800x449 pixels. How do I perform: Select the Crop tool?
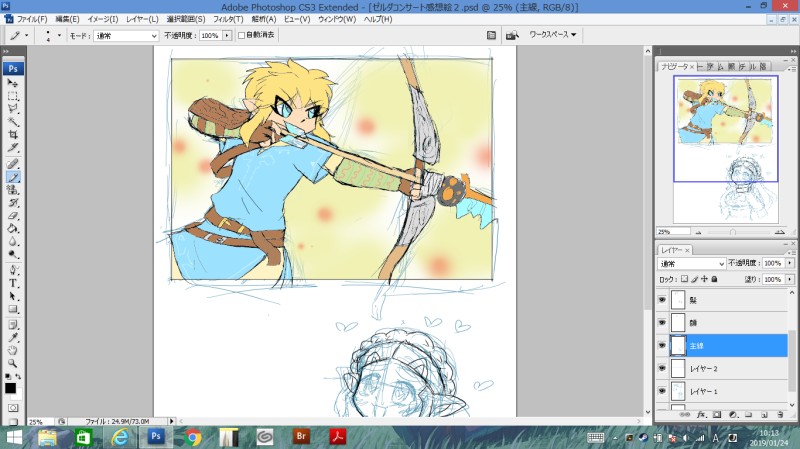point(13,135)
